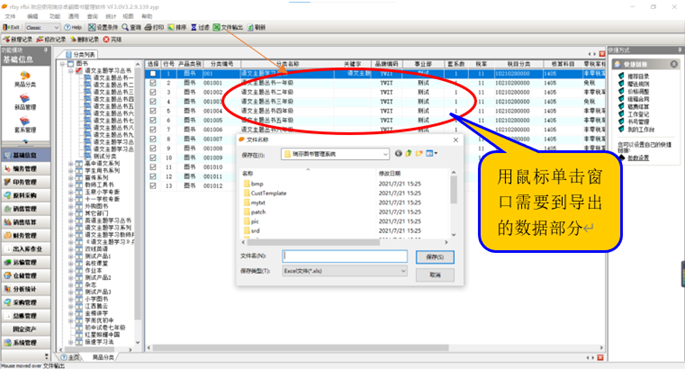Expand the 学生用书系列 tree node

(70, 171)
